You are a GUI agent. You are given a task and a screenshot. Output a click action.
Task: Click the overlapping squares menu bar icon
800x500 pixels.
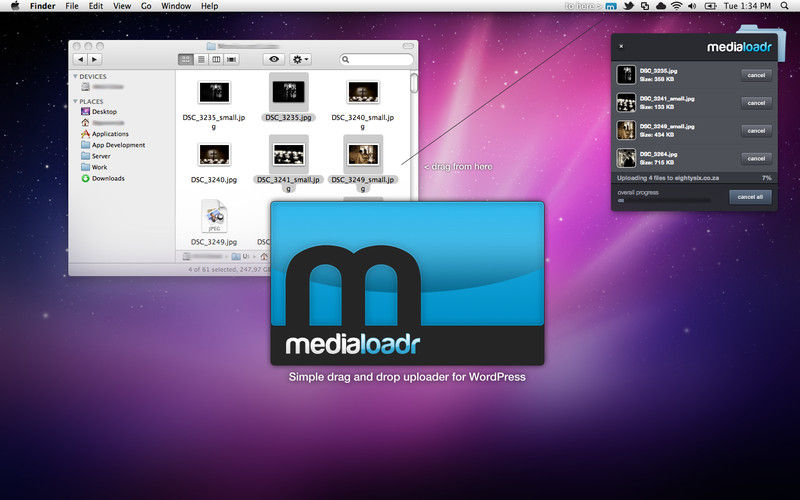[x=645, y=6]
